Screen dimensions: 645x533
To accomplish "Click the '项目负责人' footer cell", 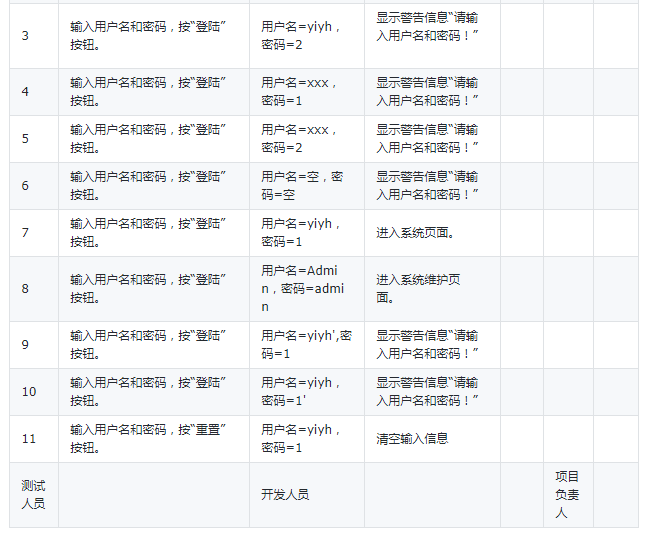I will [568, 495].
